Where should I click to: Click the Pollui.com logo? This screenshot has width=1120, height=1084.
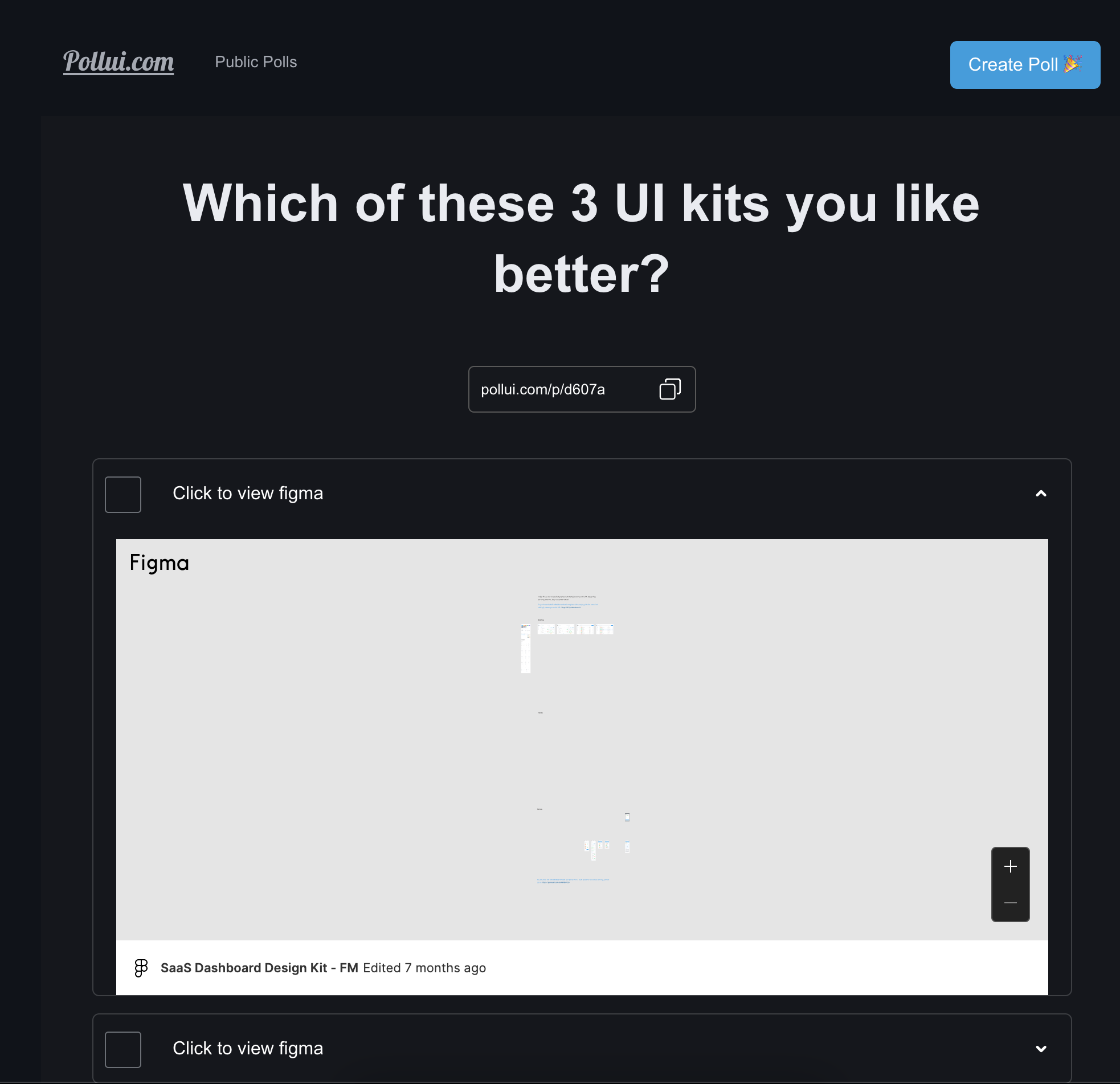click(x=118, y=62)
